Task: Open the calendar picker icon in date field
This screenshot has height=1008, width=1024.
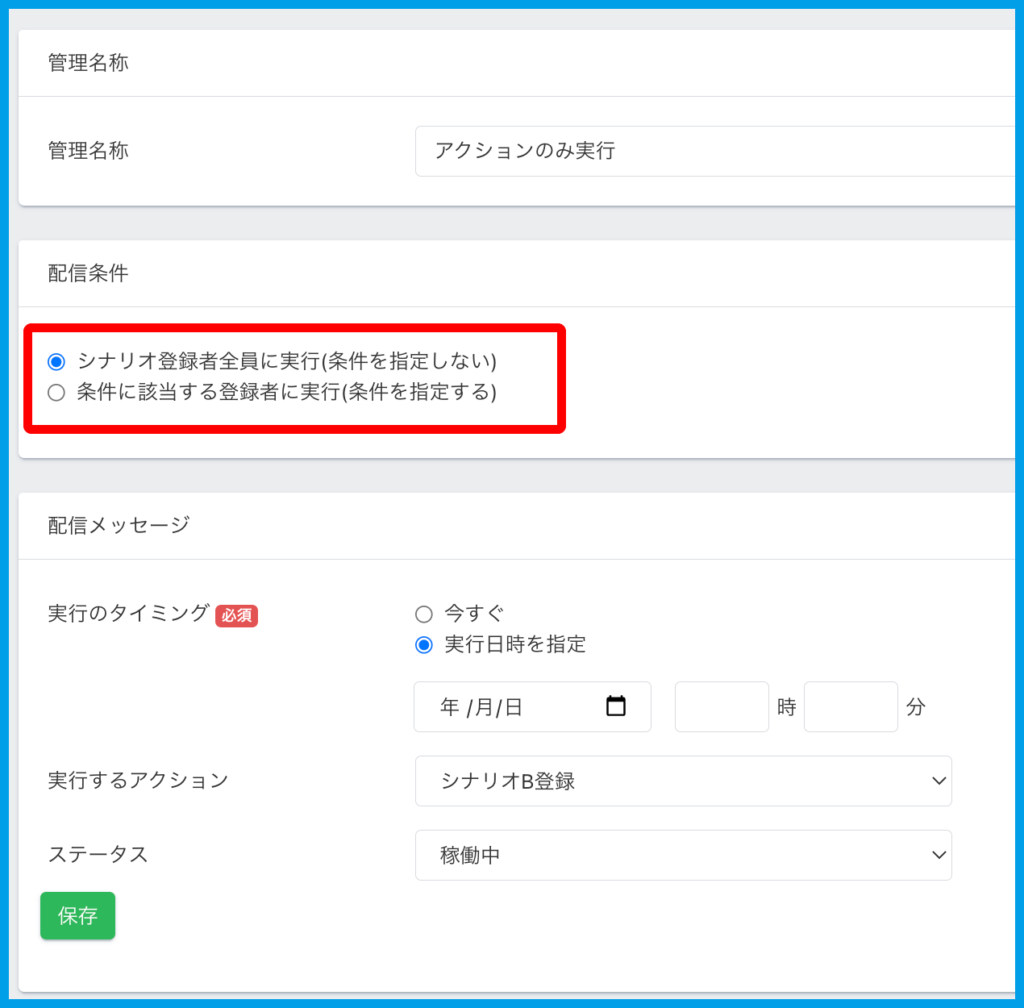Action: [x=616, y=706]
